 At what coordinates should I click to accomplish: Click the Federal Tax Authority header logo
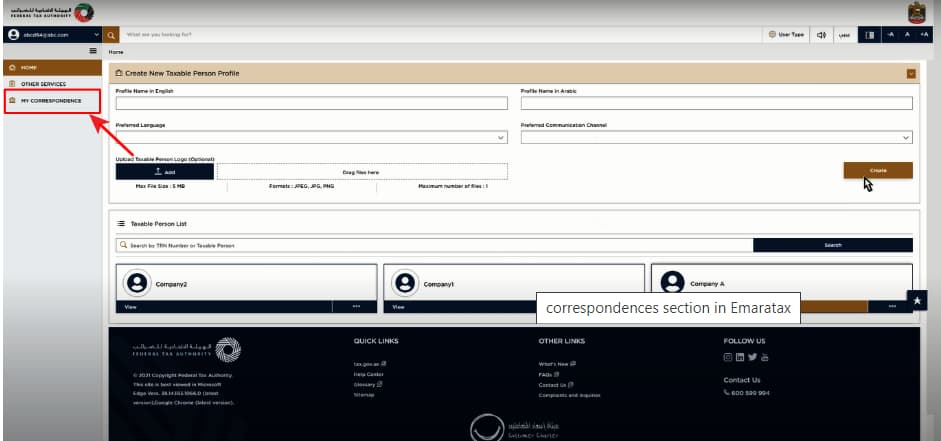(52, 12)
